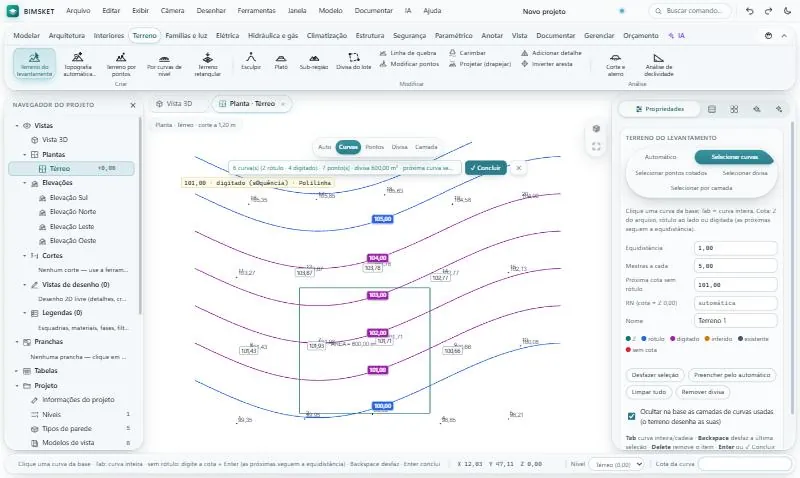Switch to the Estrutura ribbon tab
This screenshot has height=478, width=800.
pos(370,36)
